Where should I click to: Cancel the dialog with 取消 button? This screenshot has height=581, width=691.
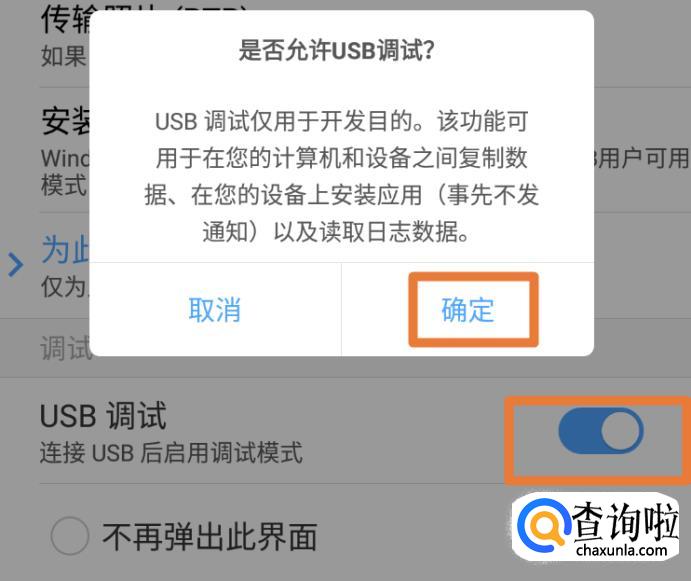pos(215,309)
